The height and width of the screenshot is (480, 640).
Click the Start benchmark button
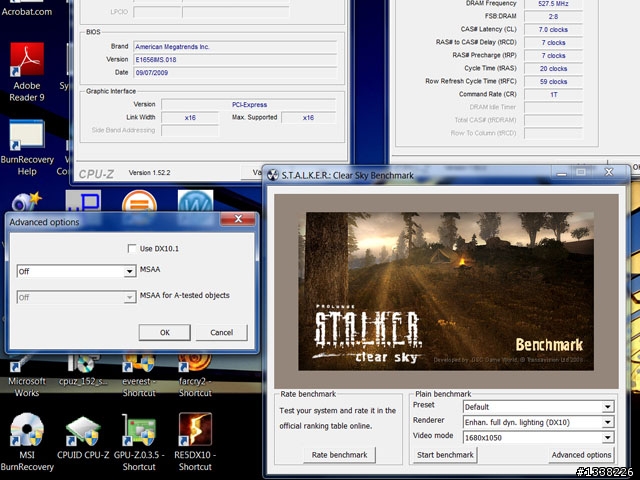tap(445, 455)
